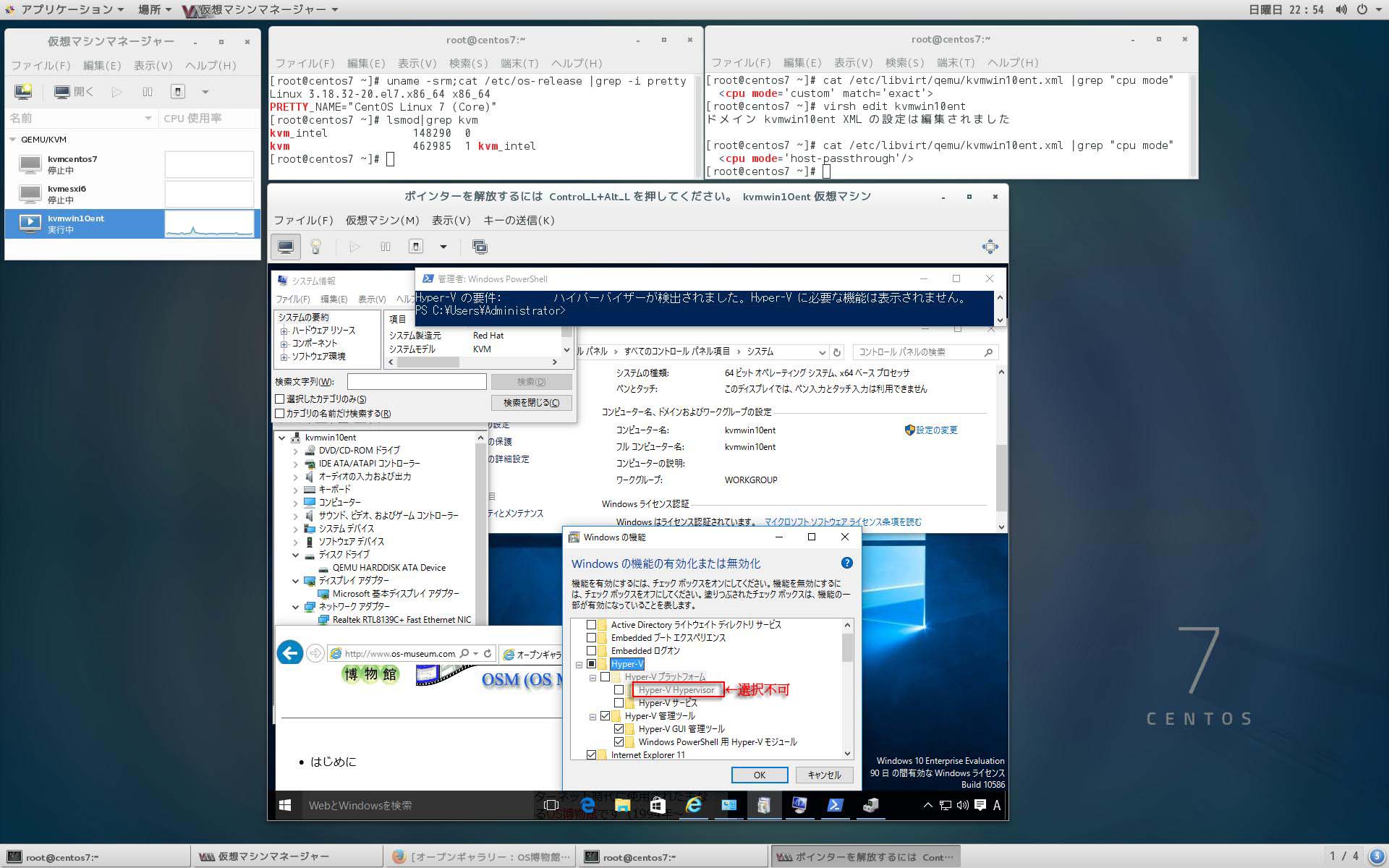1389x868 pixels.
Task: Expand コンポーネント node in System Information
Action: 284,344
